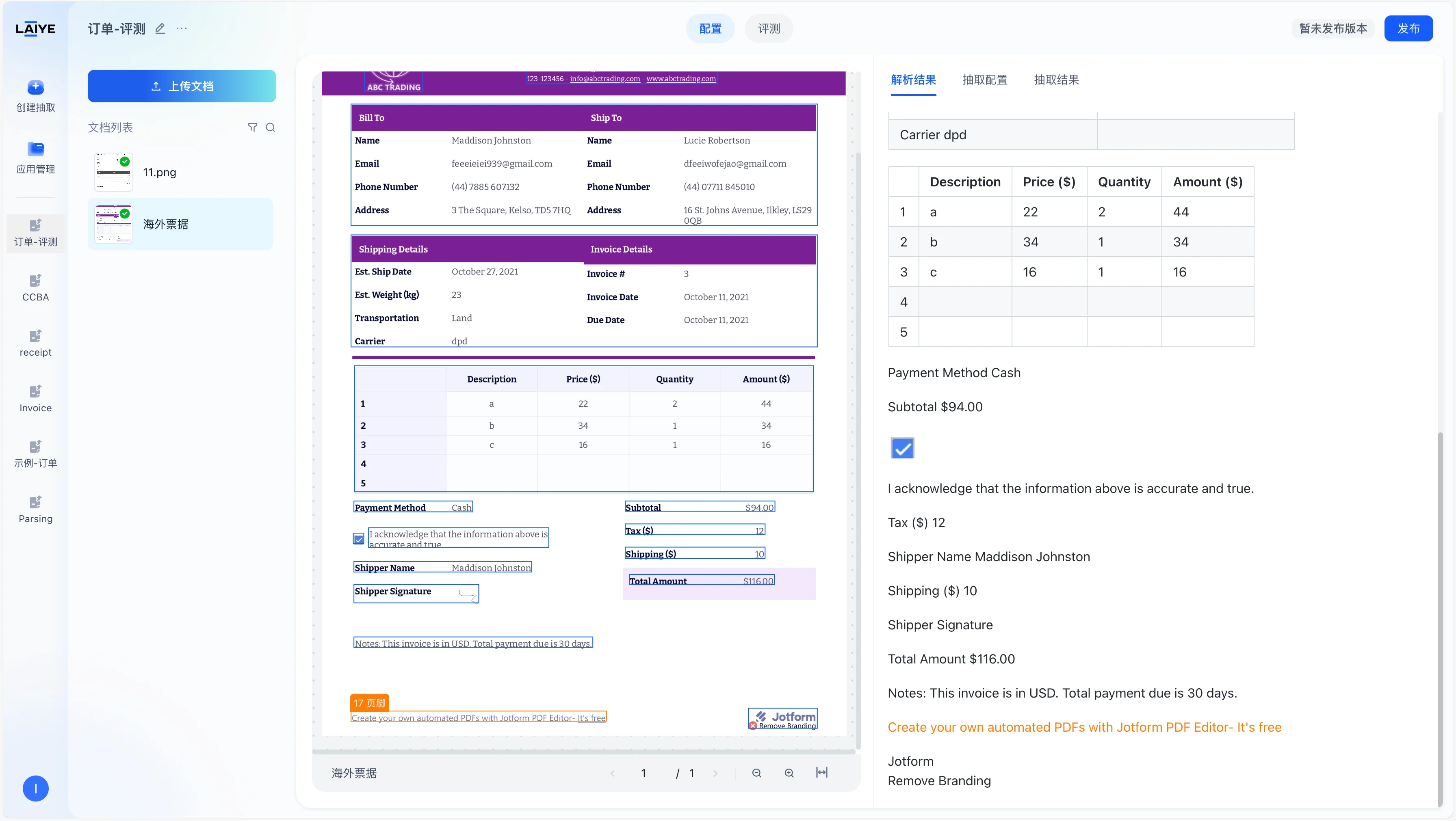This screenshot has height=821, width=1456.
Task: Open the info@abctrading.com link
Action: (x=605, y=78)
